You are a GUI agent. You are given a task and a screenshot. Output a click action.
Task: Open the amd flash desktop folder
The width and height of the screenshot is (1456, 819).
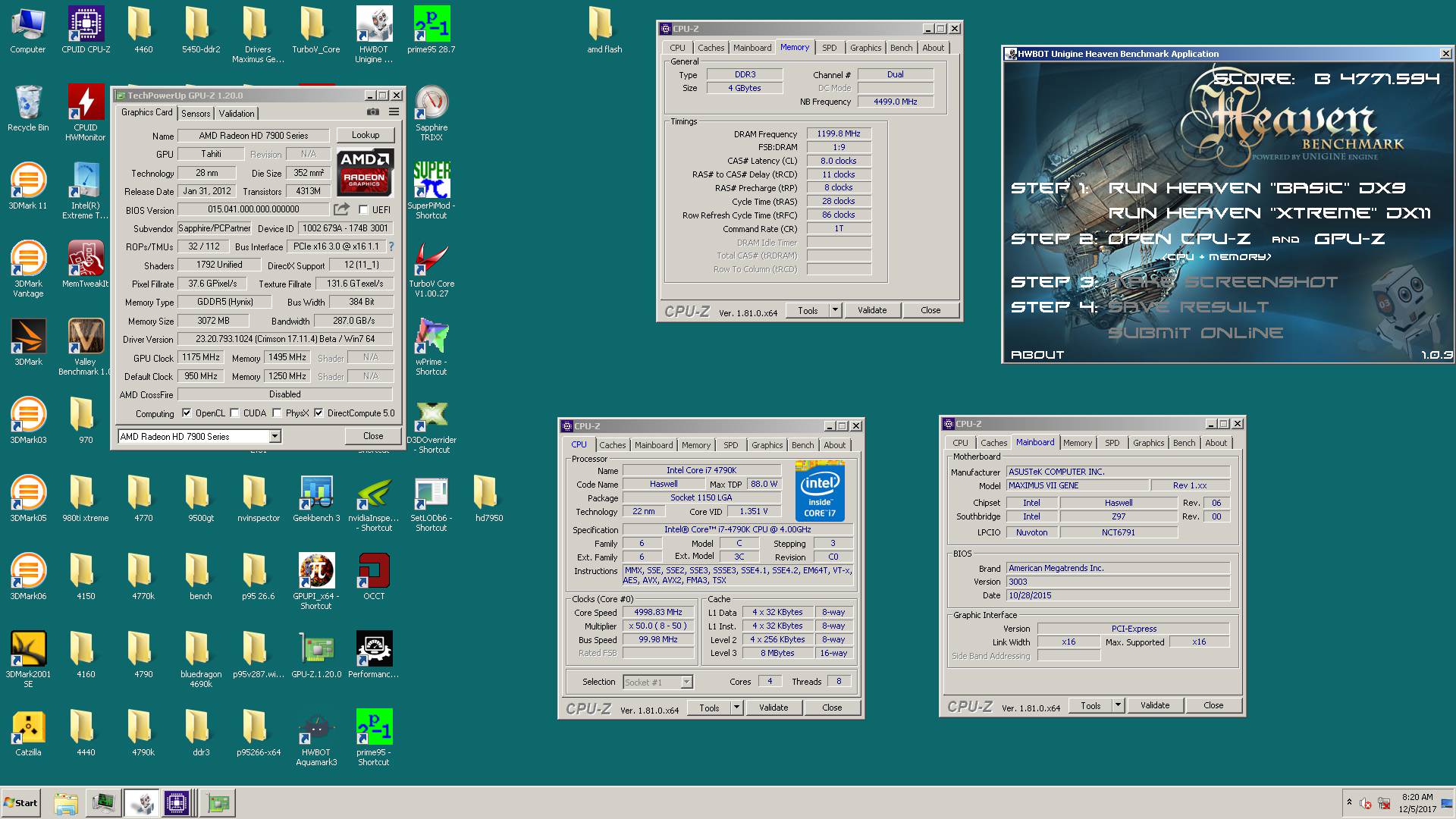point(604,30)
